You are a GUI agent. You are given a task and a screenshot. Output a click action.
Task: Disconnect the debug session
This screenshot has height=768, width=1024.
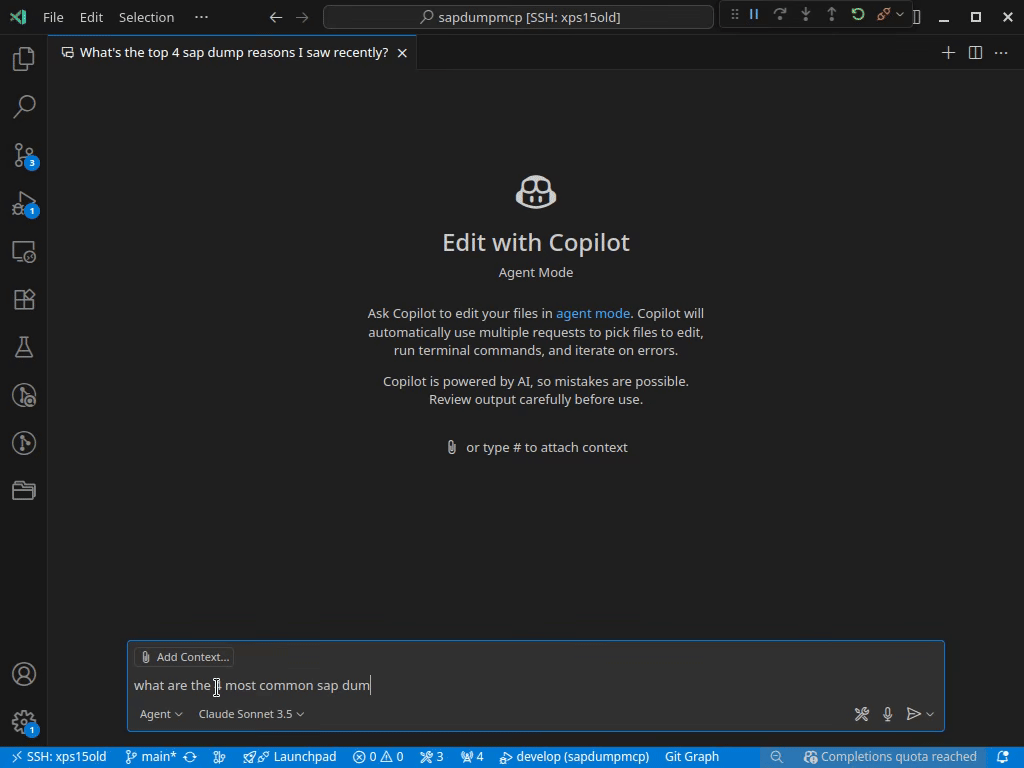[883, 14]
